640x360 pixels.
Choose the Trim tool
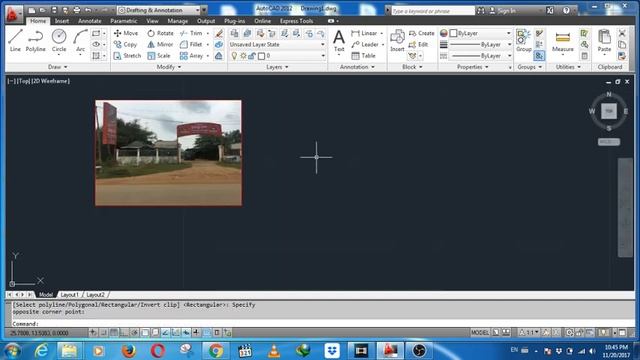191,33
